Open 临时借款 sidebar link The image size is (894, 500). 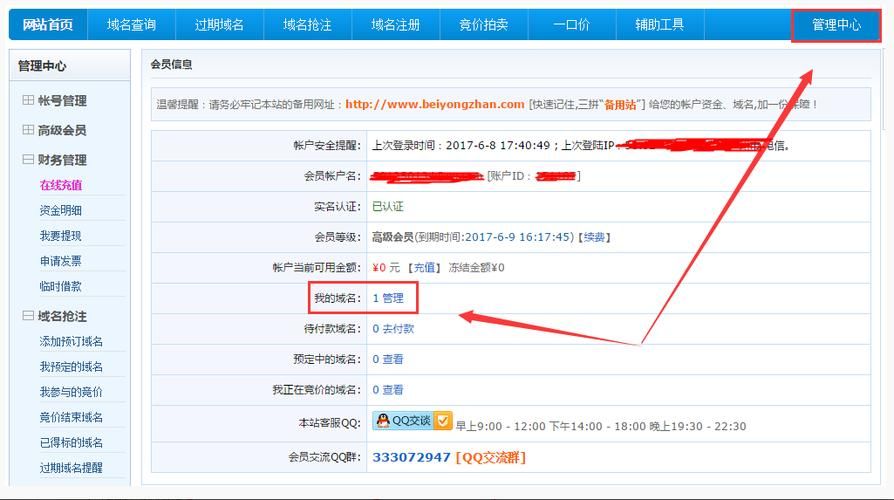point(61,286)
